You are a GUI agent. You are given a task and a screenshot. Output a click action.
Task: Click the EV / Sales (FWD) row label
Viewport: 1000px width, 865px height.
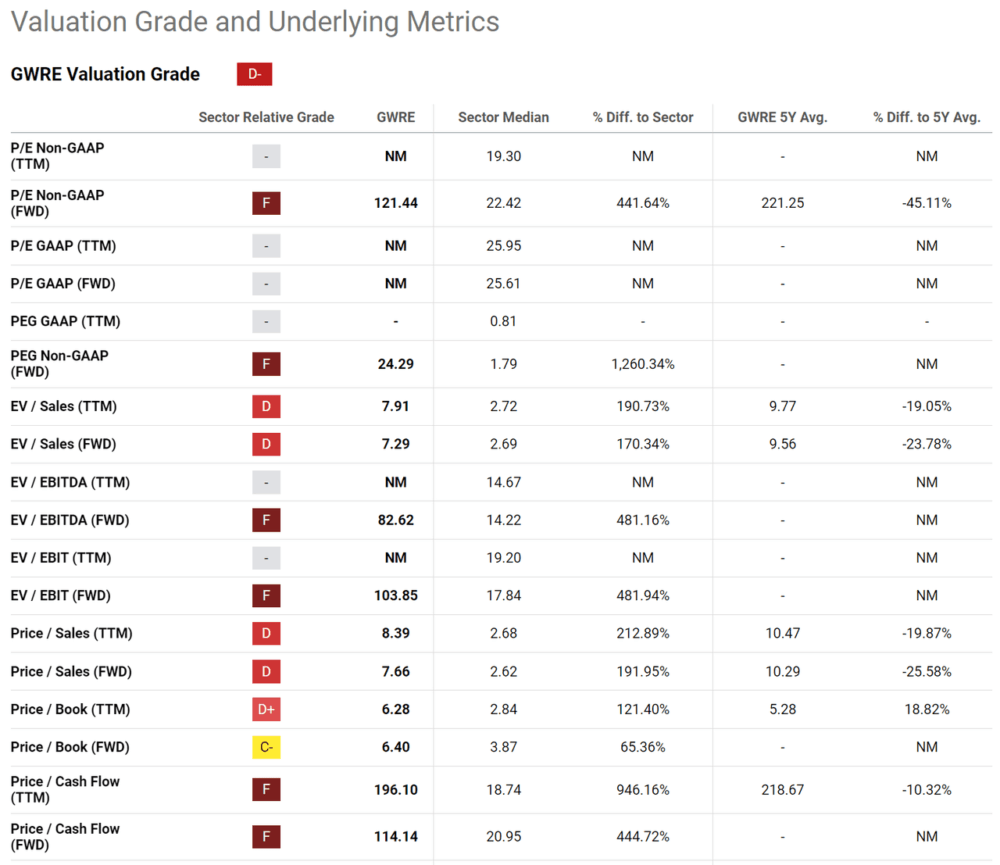(x=63, y=444)
